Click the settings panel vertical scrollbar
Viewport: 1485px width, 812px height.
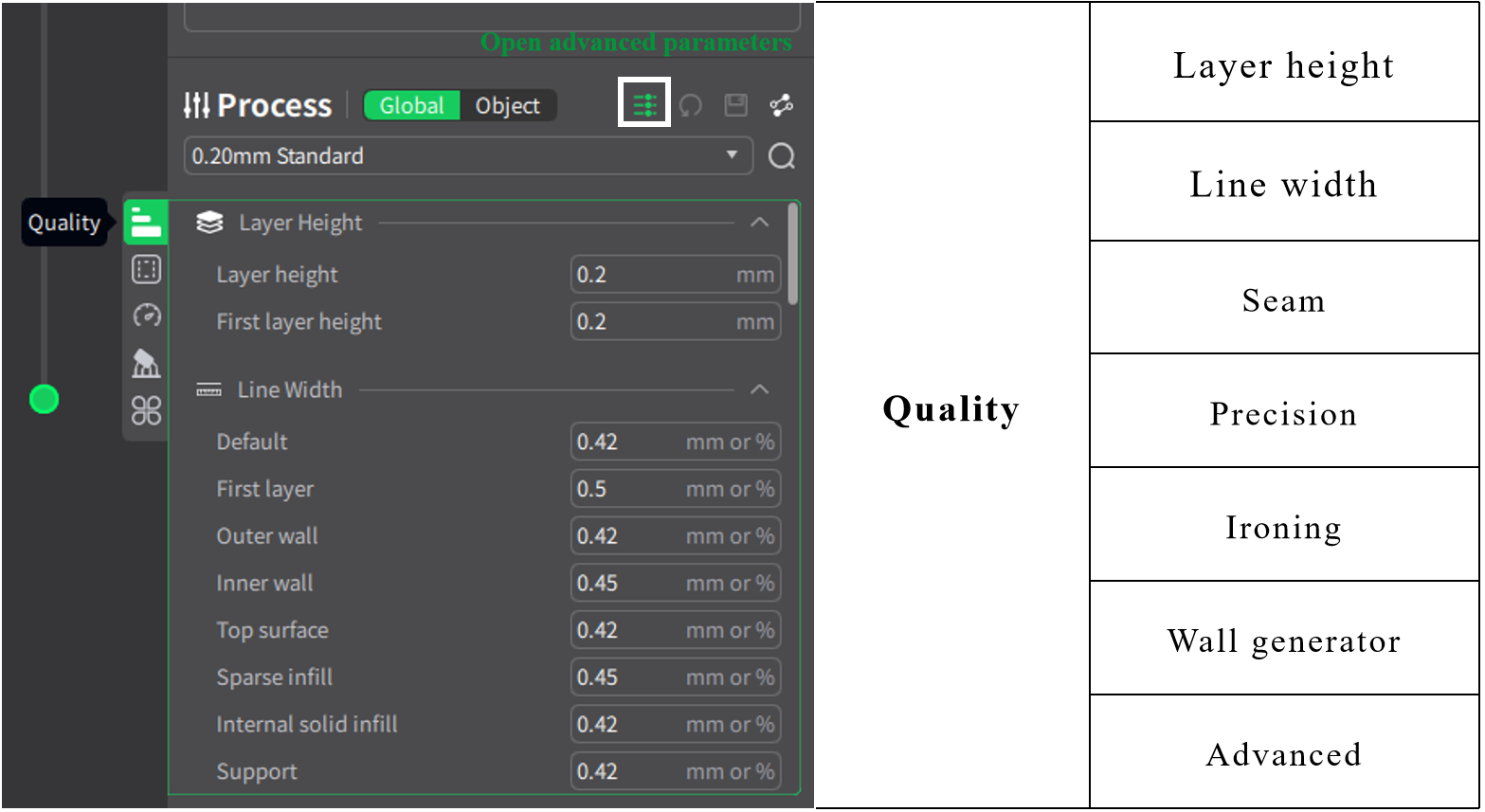click(792, 256)
